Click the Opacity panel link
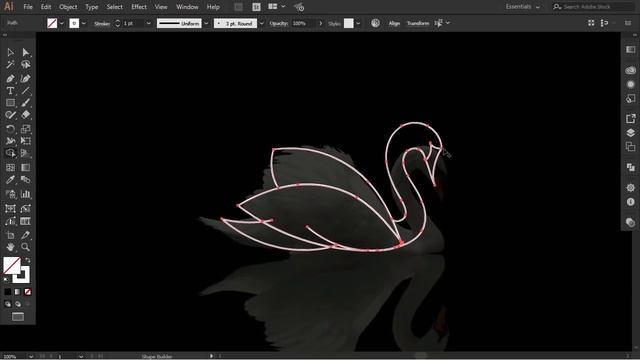Screen dimensions: 640x360 point(279,24)
